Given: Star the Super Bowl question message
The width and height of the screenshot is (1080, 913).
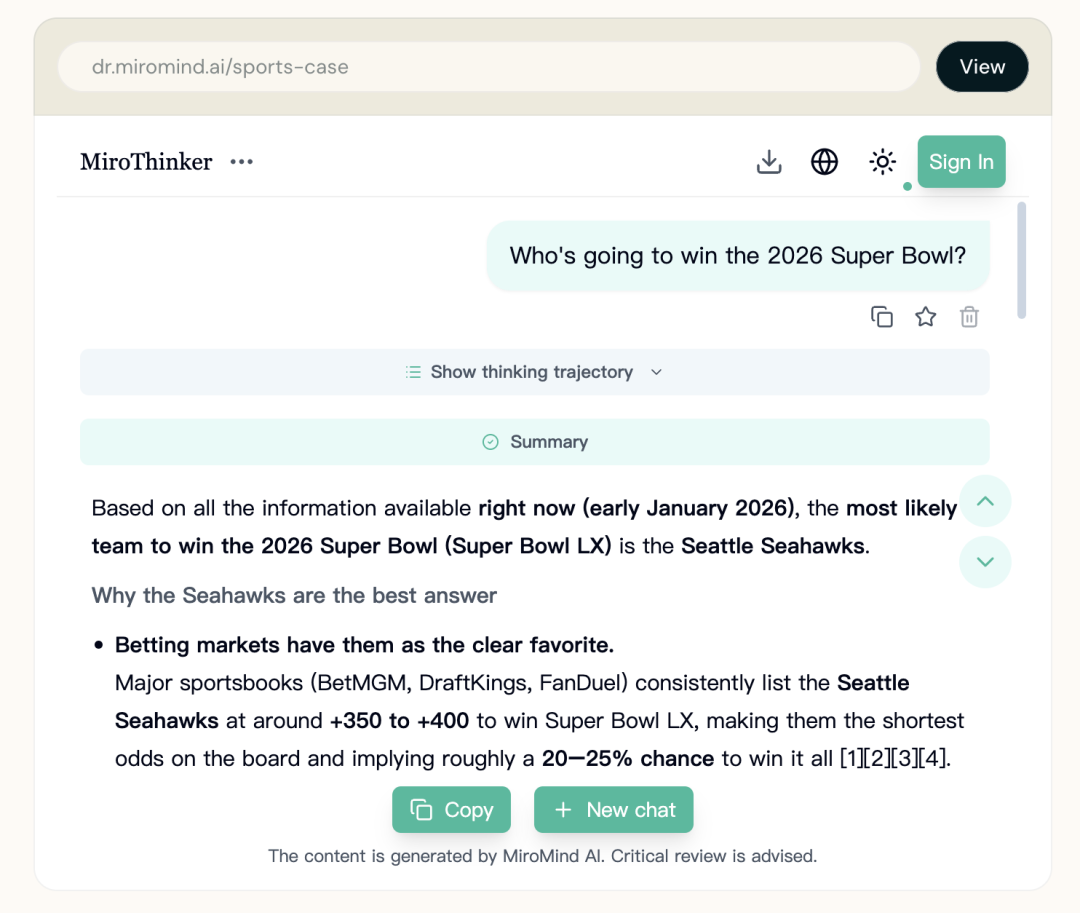Looking at the screenshot, I should tap(926, 317).
